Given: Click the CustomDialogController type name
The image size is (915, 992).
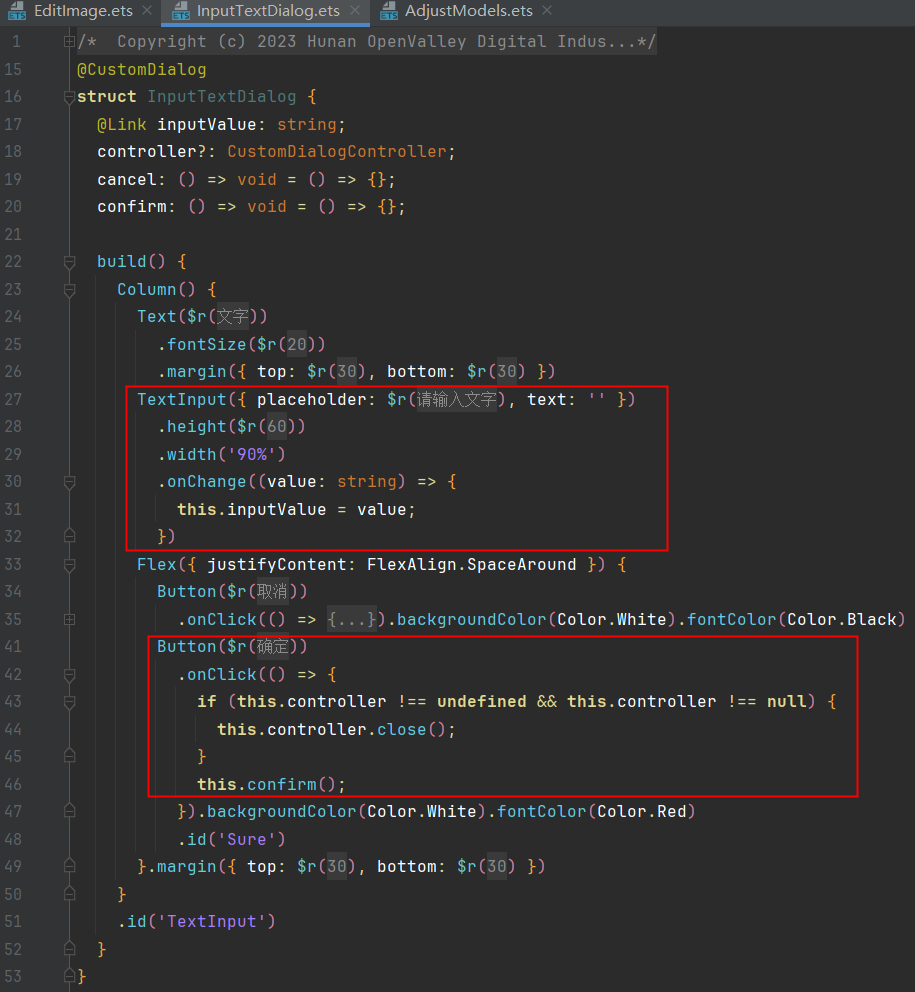Looking at the screenshot, I should click(337, 152).
